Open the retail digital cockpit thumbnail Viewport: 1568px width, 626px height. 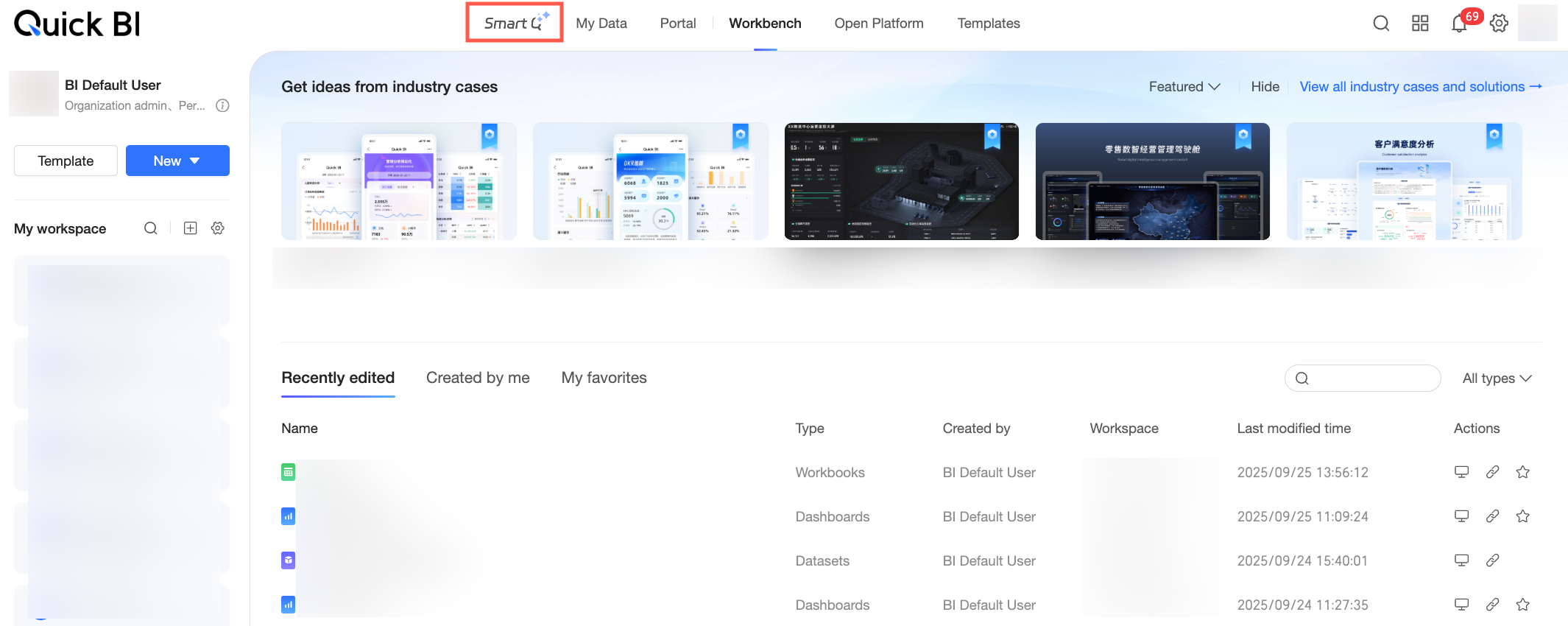pos(1153,181)
